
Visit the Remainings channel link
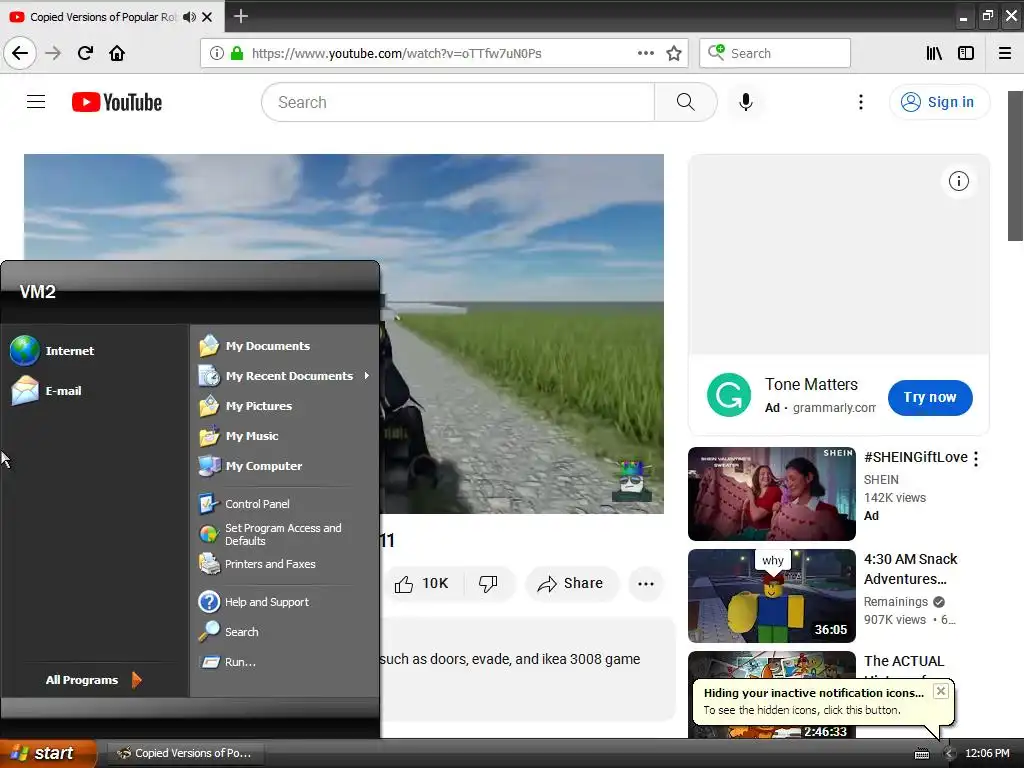click(895, 601)
